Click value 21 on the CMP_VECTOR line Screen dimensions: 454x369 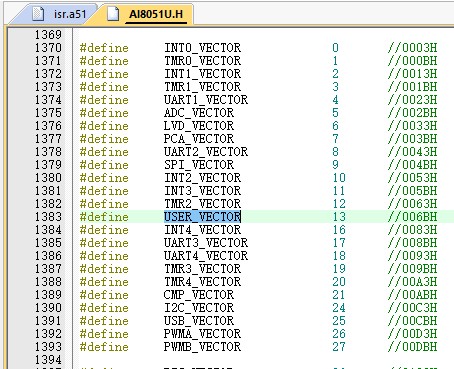(339, 295)
